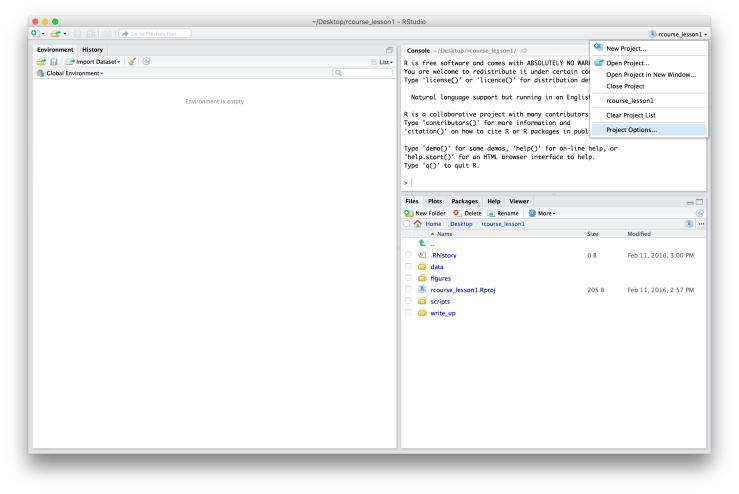Click the ellipsis go-to-directory button
Viewport: 739px width, 494px height.
click(701, 224)
